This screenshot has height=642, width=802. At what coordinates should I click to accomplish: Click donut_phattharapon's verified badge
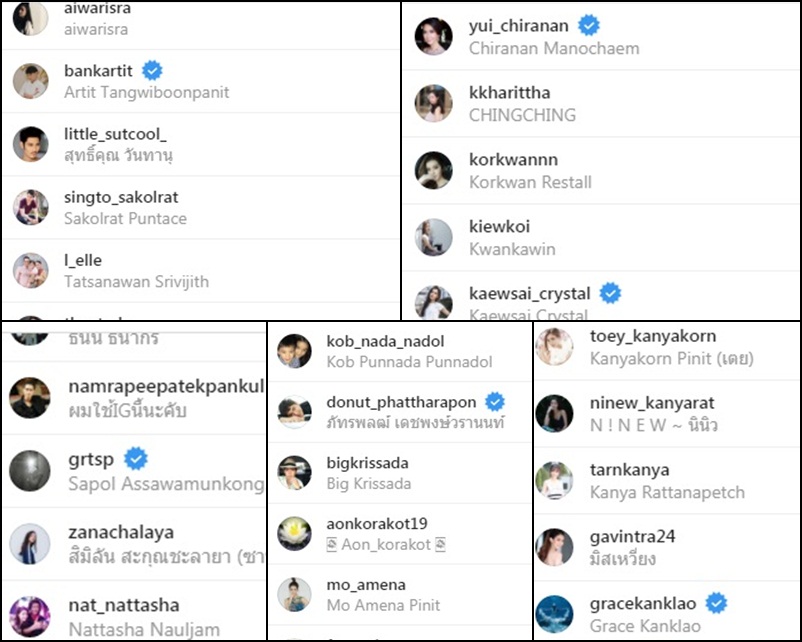click(x=495, y=402)
